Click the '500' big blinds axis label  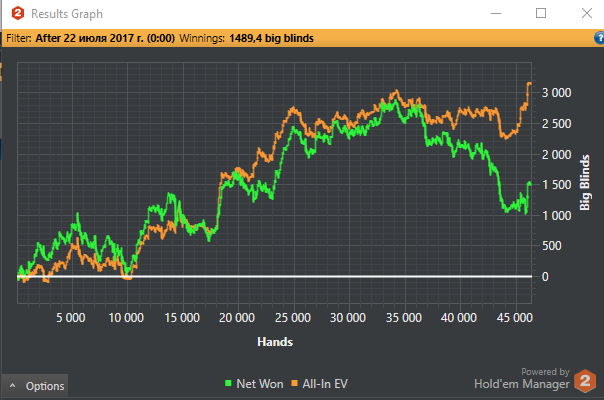pyautogui.click(x=551, y=246)
